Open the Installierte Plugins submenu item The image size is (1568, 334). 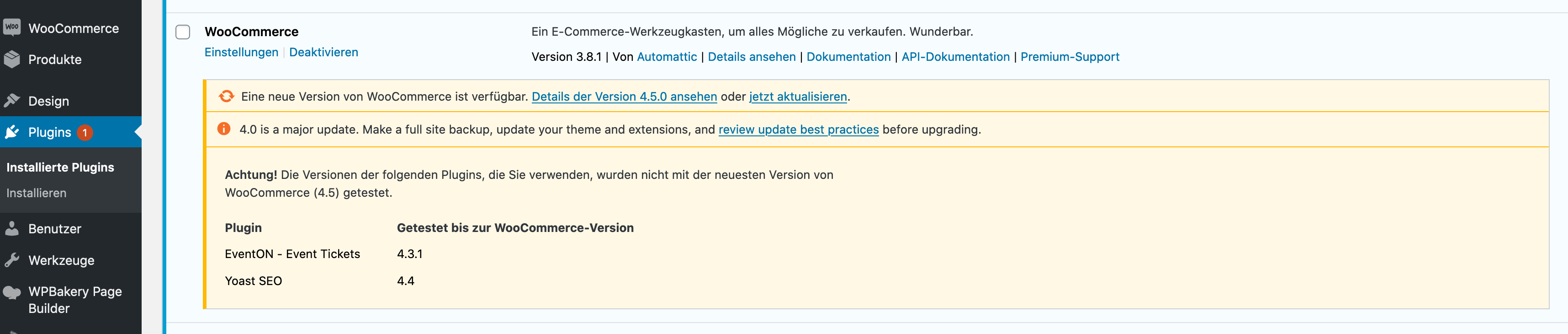pyautogui.click(x=60, y=167)
